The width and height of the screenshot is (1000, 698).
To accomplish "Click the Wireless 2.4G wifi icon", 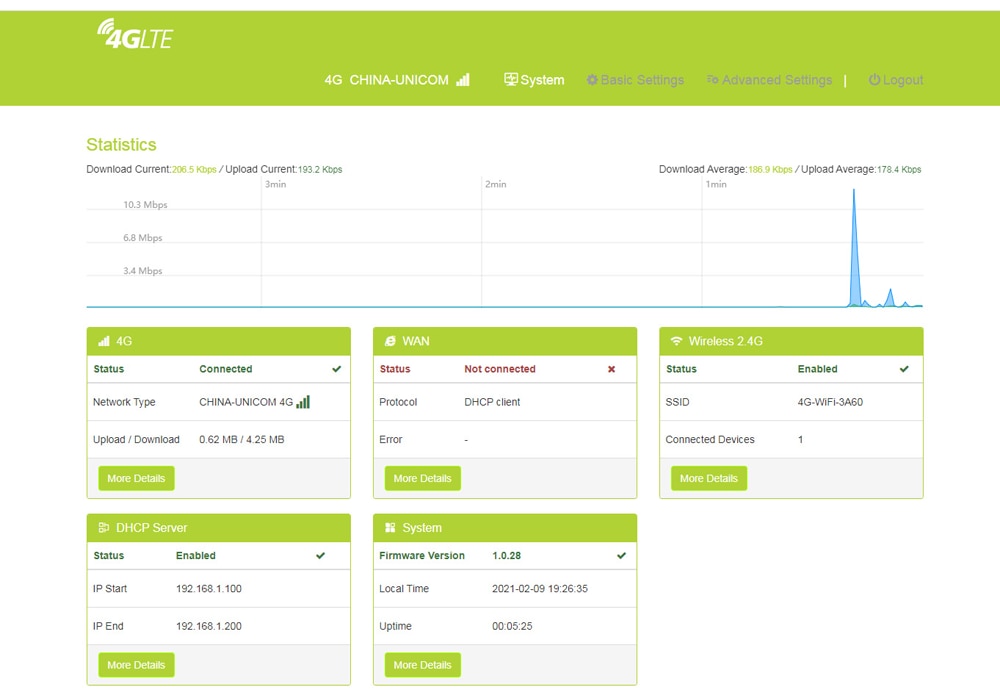I will coord(676,341).
